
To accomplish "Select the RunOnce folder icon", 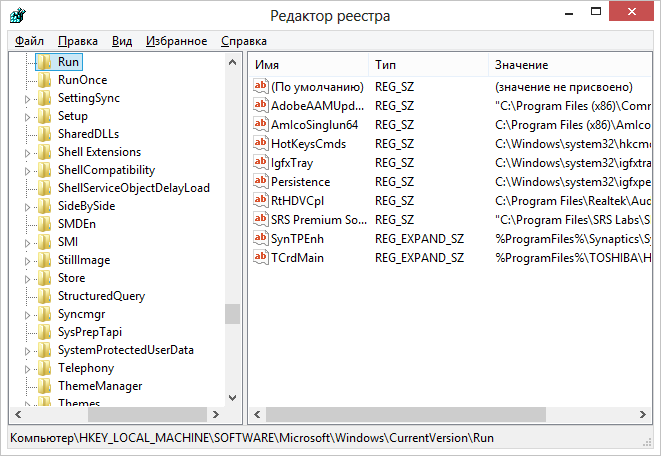I will [x=44, y=80].
